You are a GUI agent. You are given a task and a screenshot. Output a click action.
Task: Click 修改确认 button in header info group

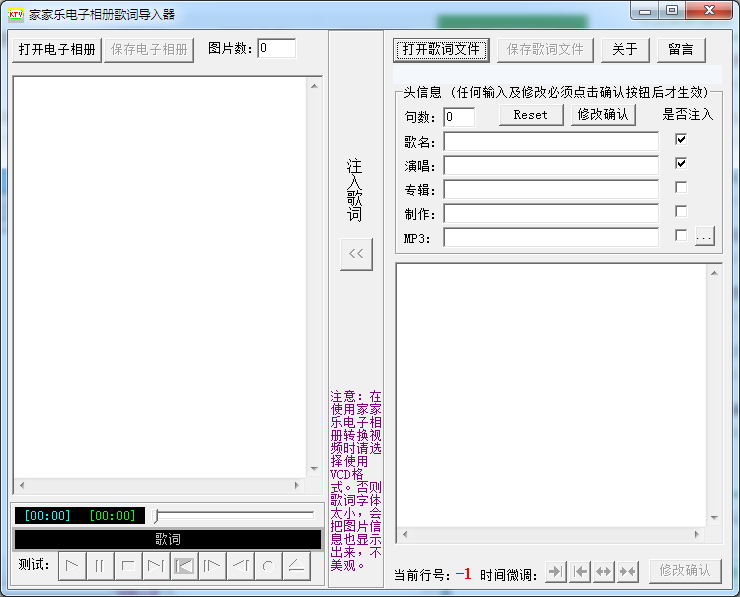603,115
